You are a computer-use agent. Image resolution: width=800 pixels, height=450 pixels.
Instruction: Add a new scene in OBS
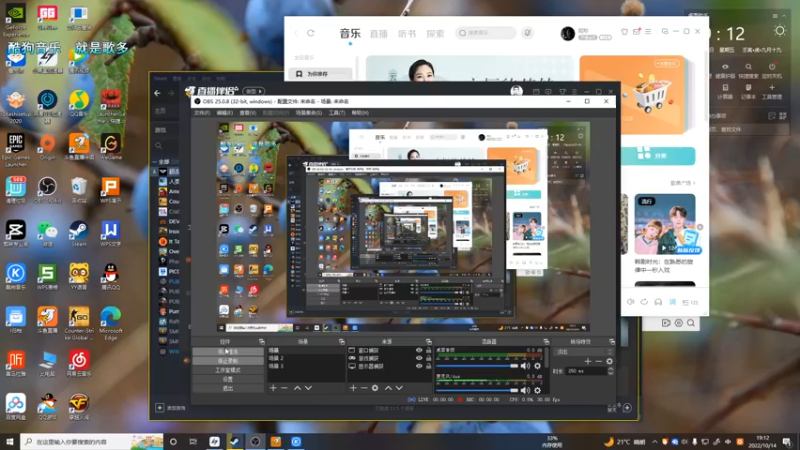coord(273,388)
